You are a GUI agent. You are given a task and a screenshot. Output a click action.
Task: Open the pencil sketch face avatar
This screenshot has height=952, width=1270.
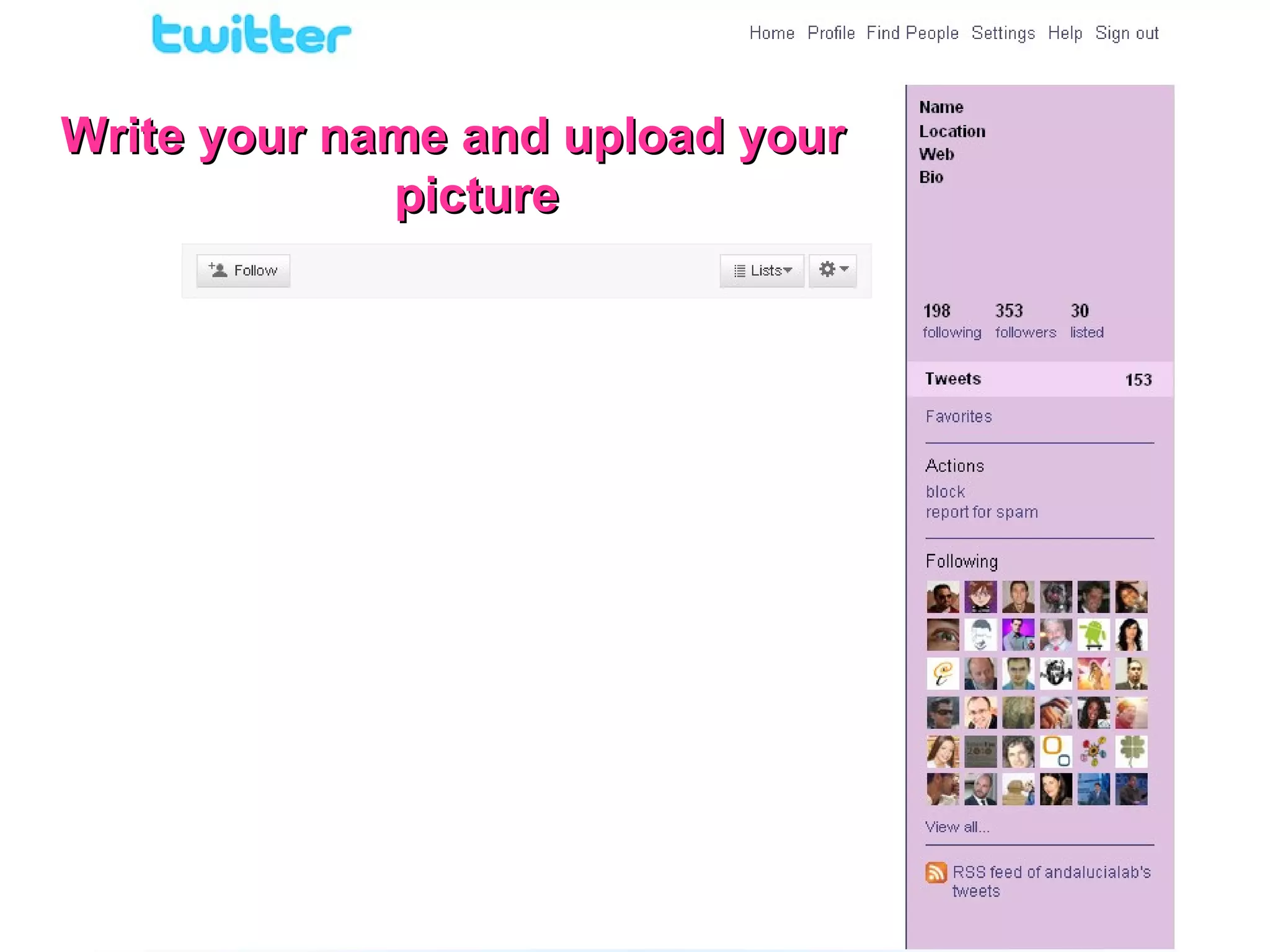980,635
